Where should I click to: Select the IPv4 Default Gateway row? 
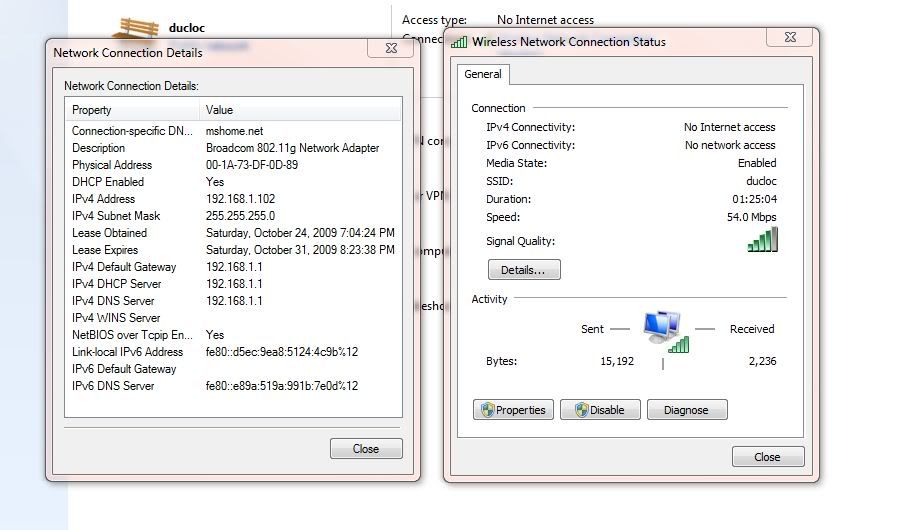pyautogui.click(x=233, y=267)
